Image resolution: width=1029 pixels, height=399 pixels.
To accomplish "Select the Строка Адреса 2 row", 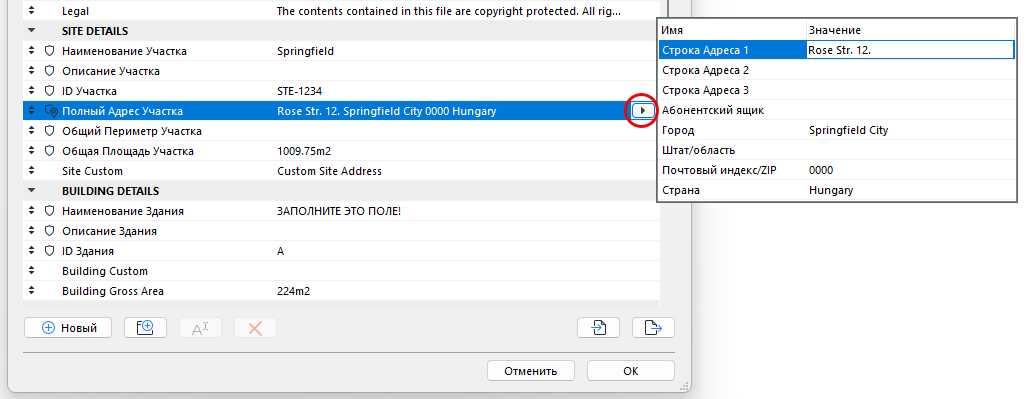I will (837, 70).
